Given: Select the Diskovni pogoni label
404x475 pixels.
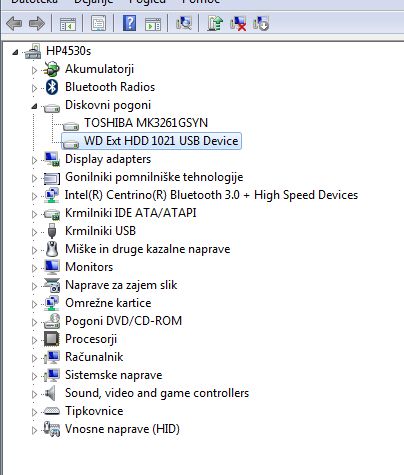Looking at the screenshot, I should coord(108,105).
